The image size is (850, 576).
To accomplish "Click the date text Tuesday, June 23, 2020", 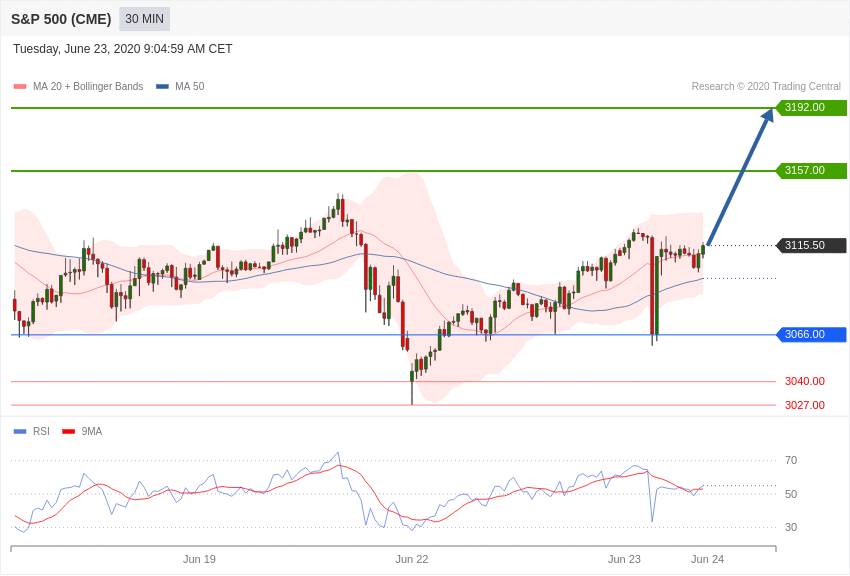I will [x=76, y=49].
